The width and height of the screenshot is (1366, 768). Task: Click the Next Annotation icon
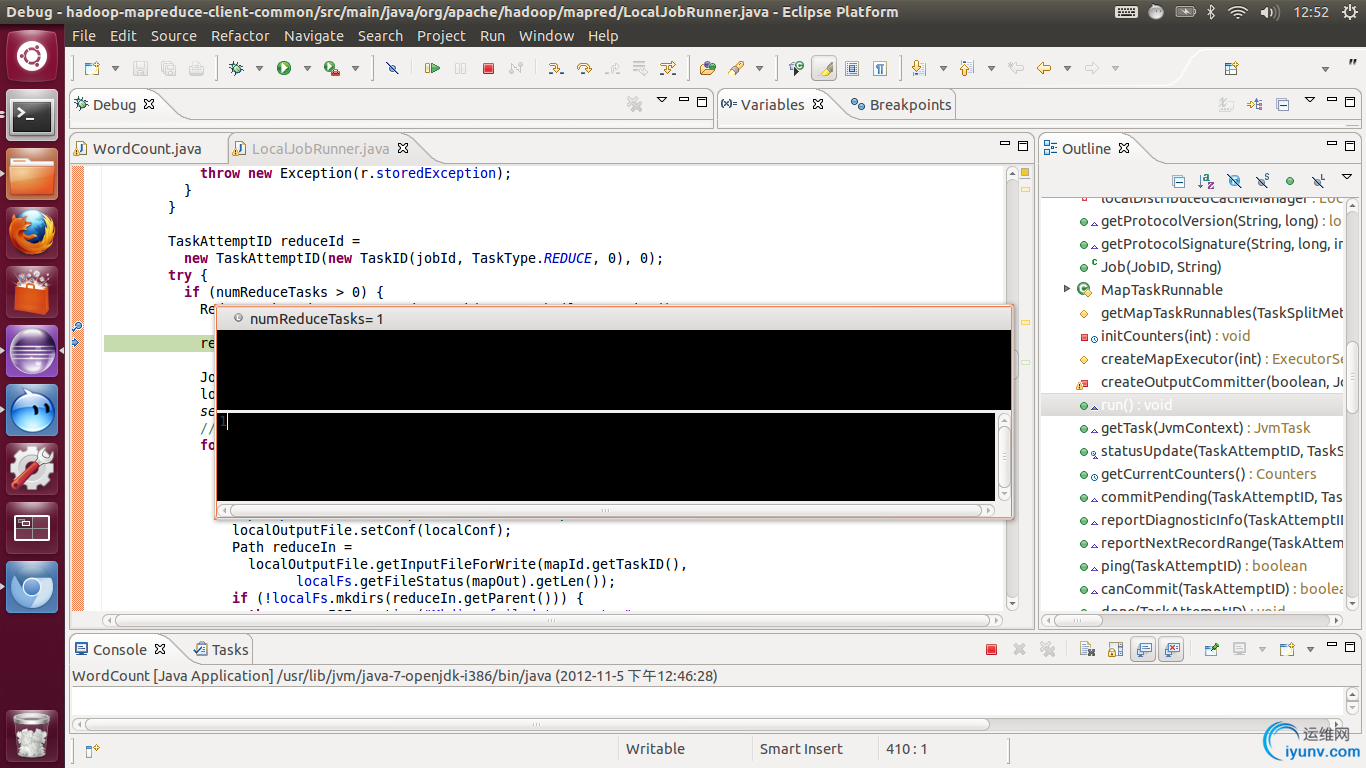click(918, 68)
